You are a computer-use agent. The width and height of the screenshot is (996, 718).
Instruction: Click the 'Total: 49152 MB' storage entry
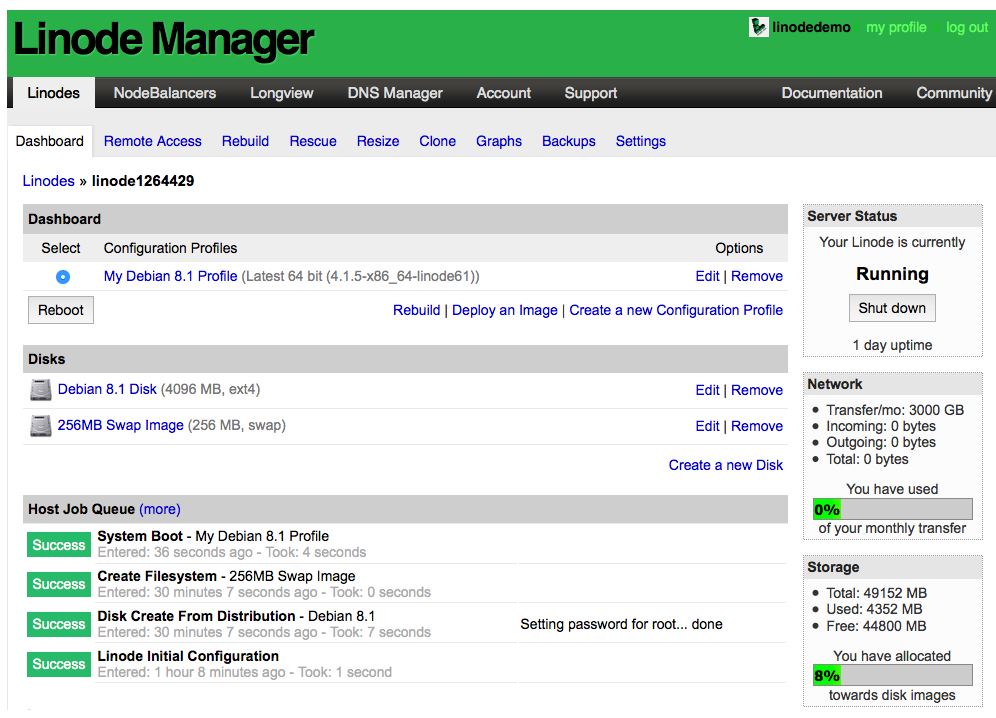(x=876, y=593)
